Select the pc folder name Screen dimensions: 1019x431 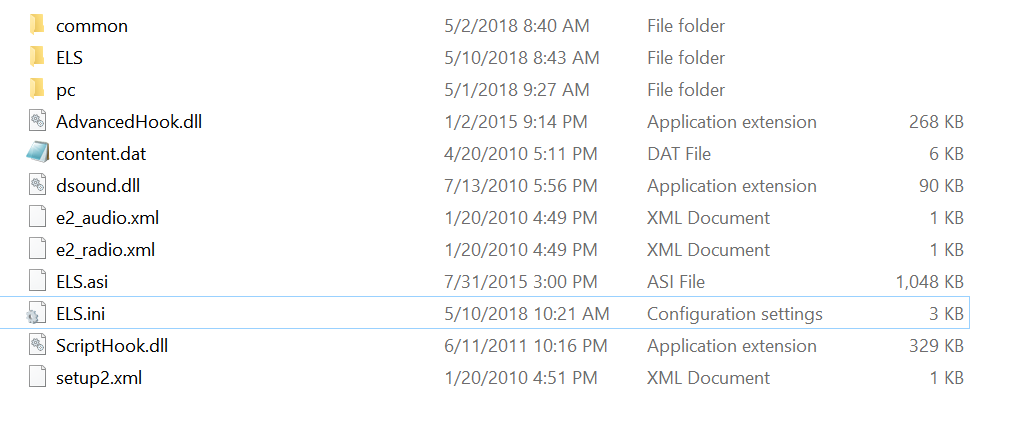tap(66, 90)
